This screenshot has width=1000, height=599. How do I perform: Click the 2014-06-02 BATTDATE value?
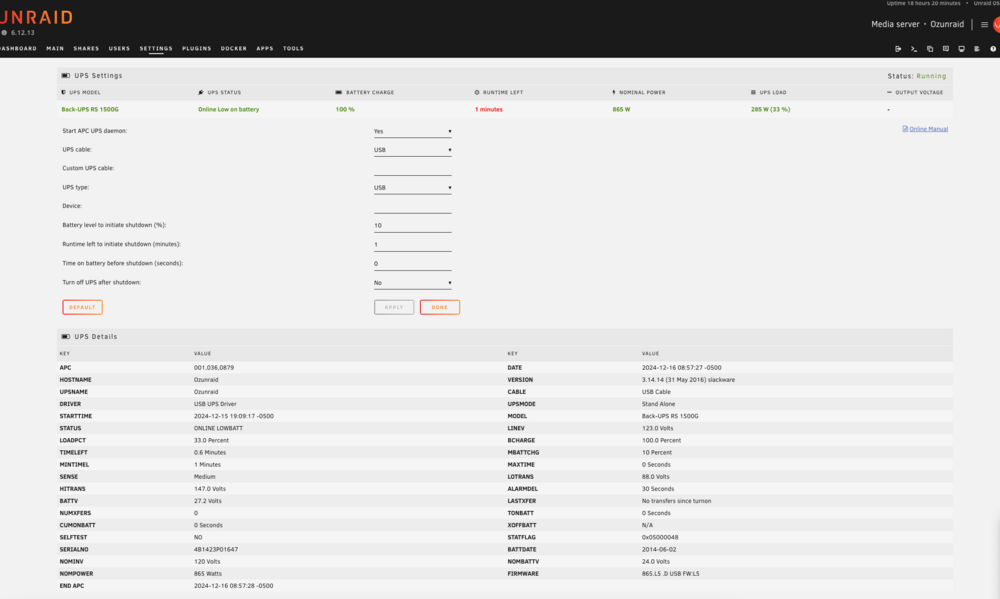pyautogui.click(x=660, y=550)
